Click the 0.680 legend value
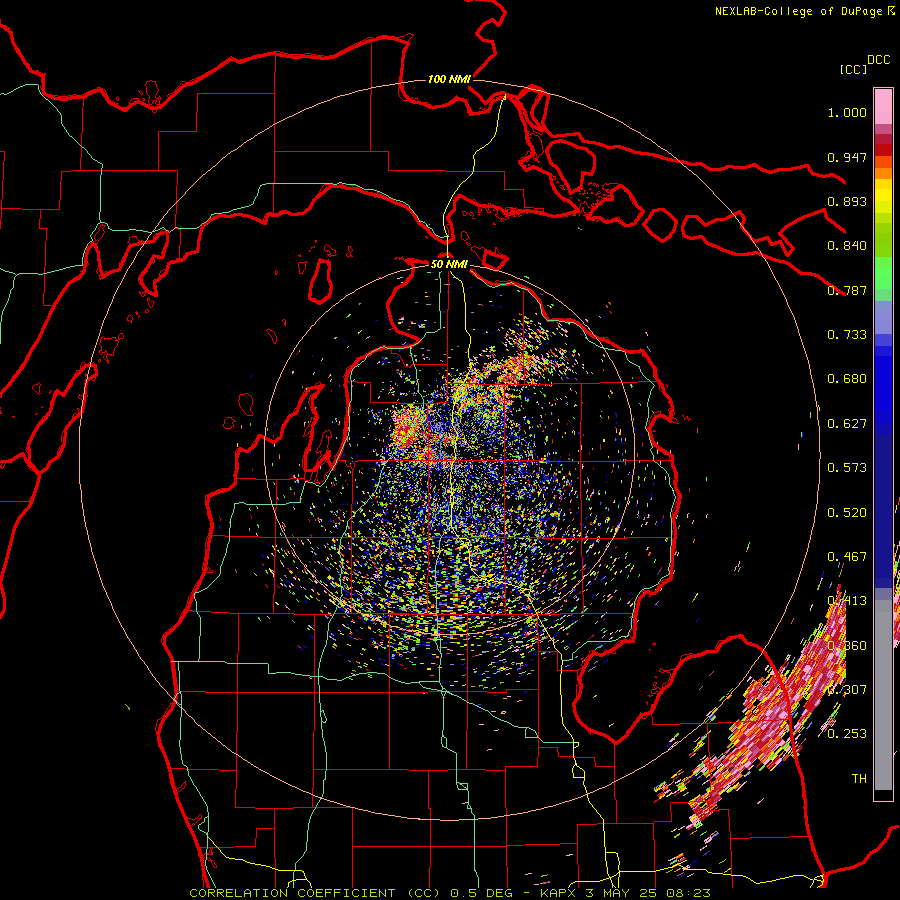The height and width of the screenshot is (900, 900). 847,379
